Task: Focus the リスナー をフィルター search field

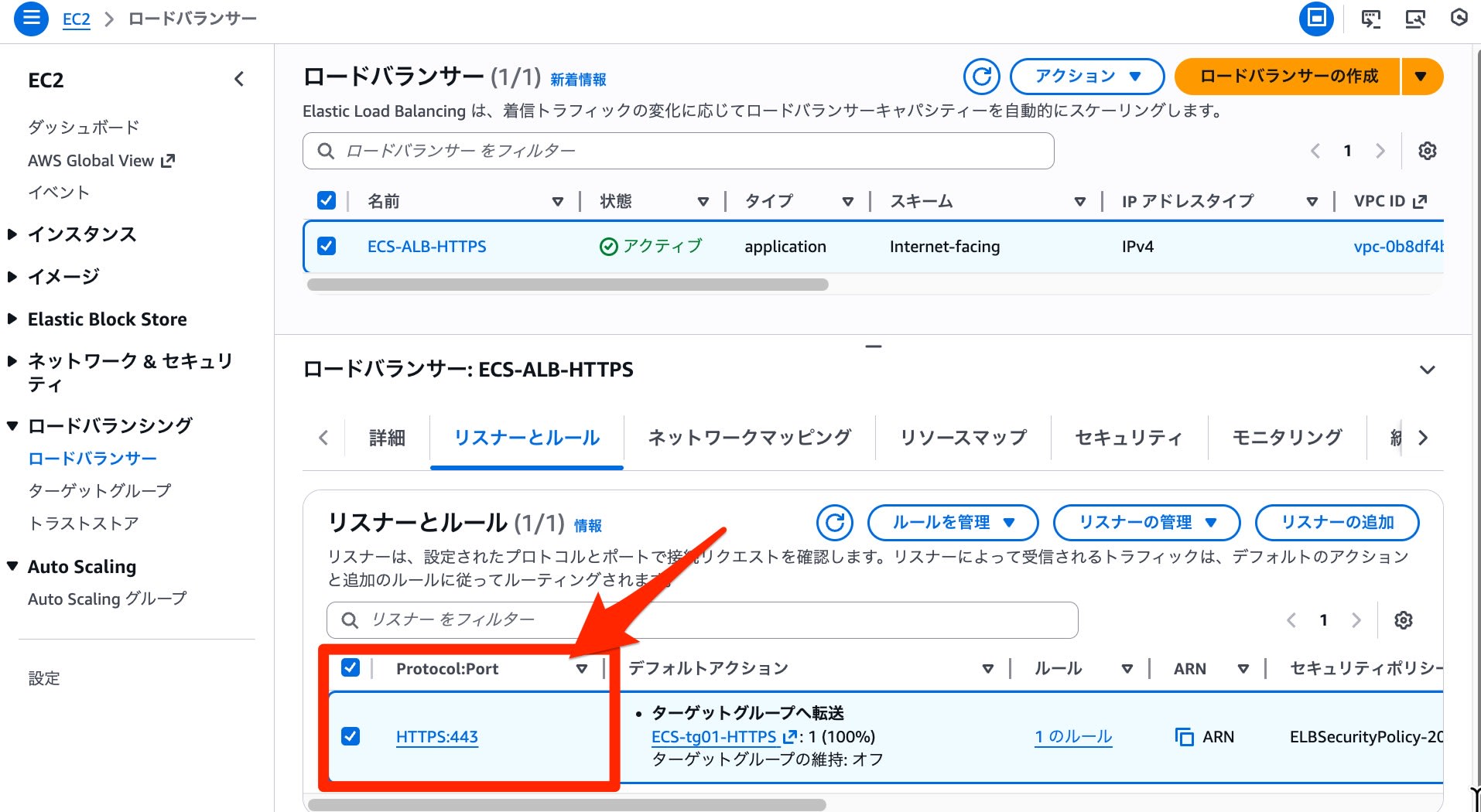Action: tap(703, 620)
